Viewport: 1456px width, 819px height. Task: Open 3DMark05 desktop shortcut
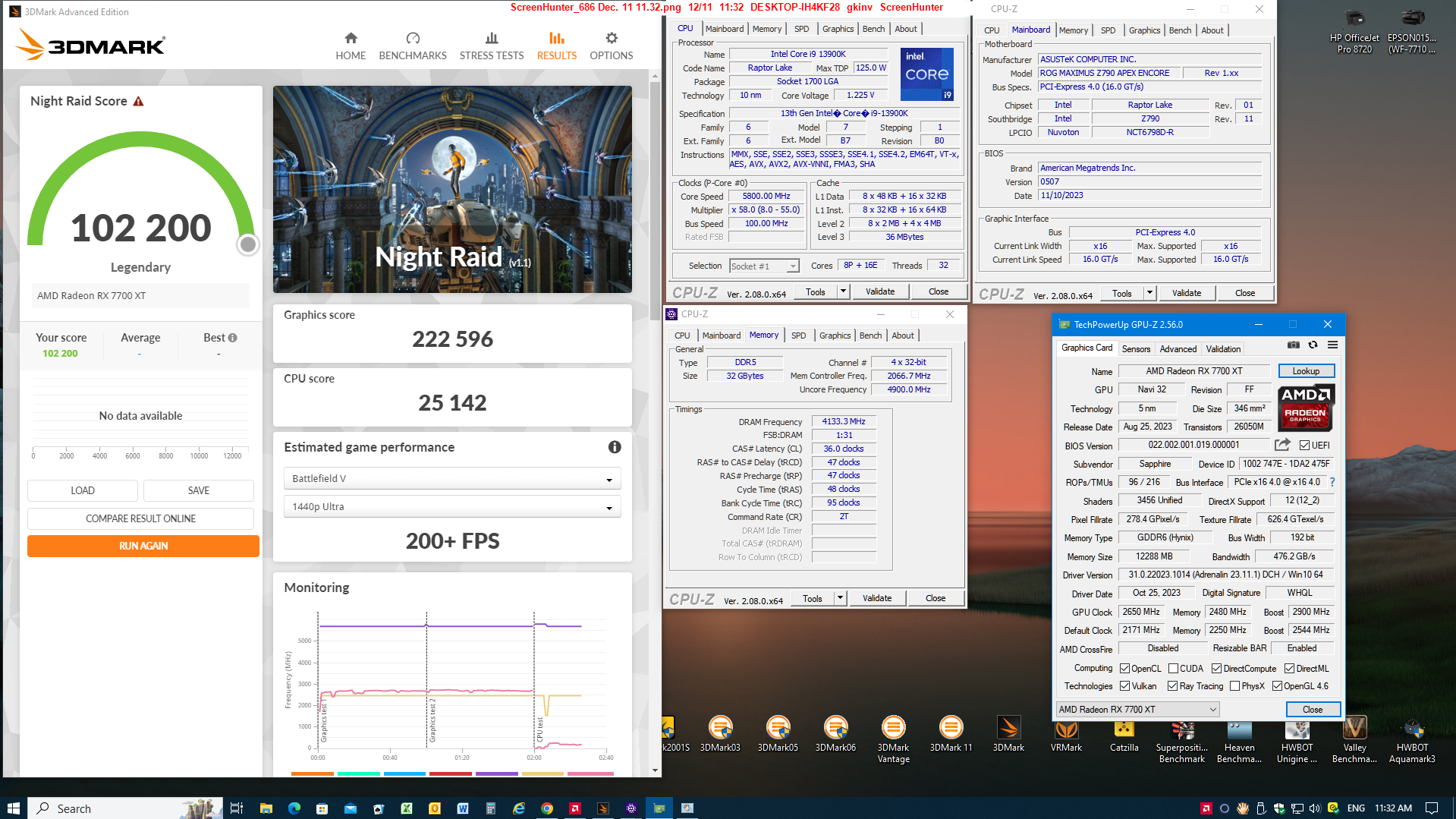click(x=778, y=734)
